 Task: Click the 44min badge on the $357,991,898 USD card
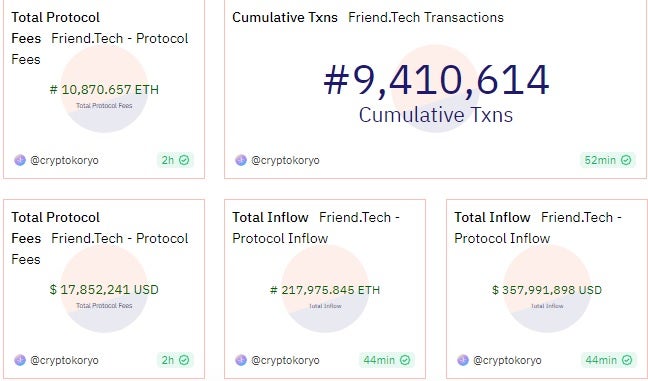tap(608, 360)
